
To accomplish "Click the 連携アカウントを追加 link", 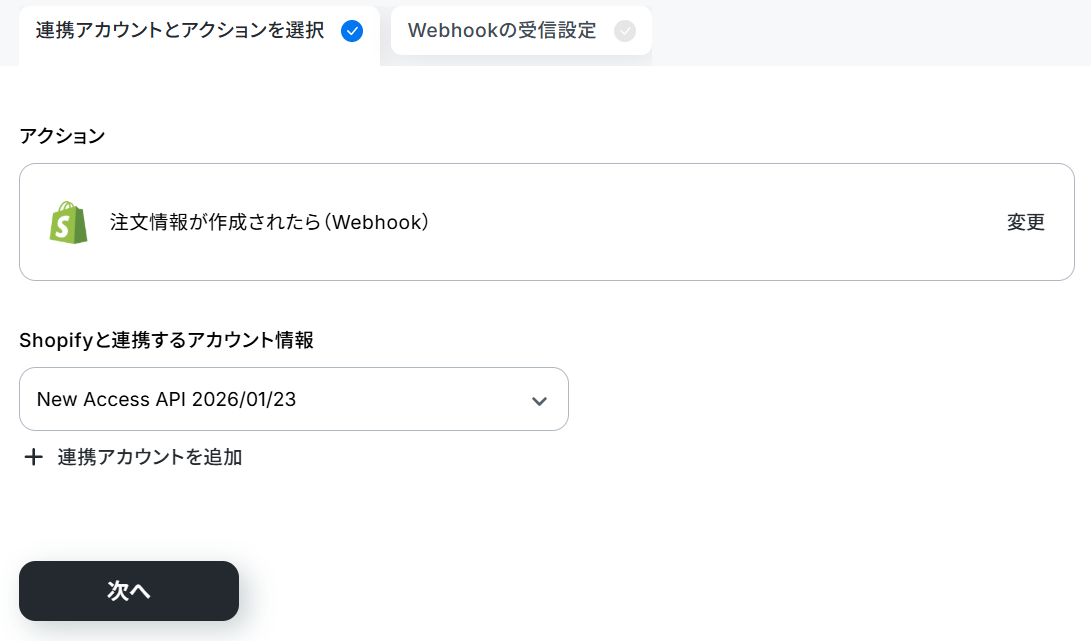I will [150, 457].
